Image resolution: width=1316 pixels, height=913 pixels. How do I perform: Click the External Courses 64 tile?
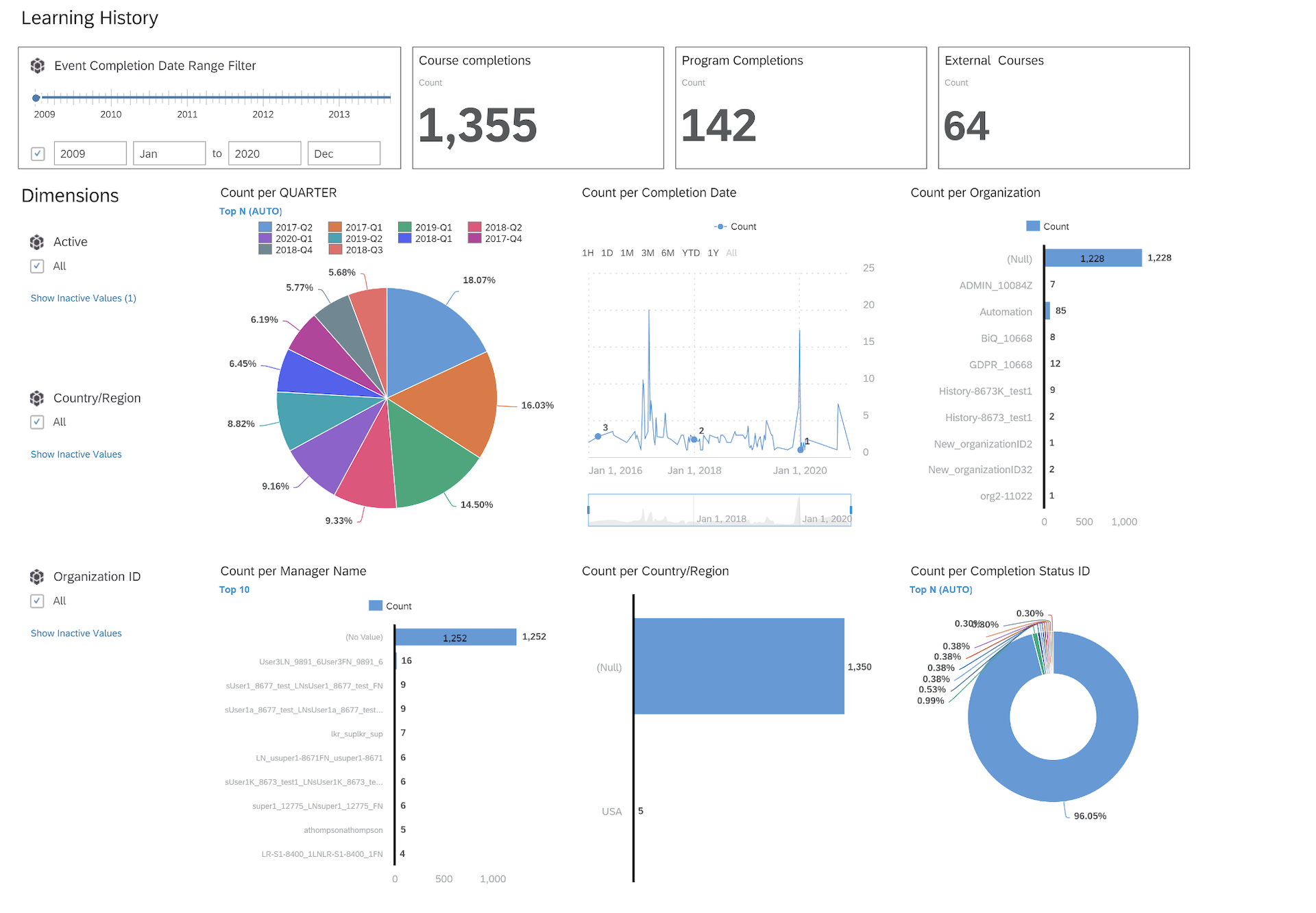point(1064,108)
